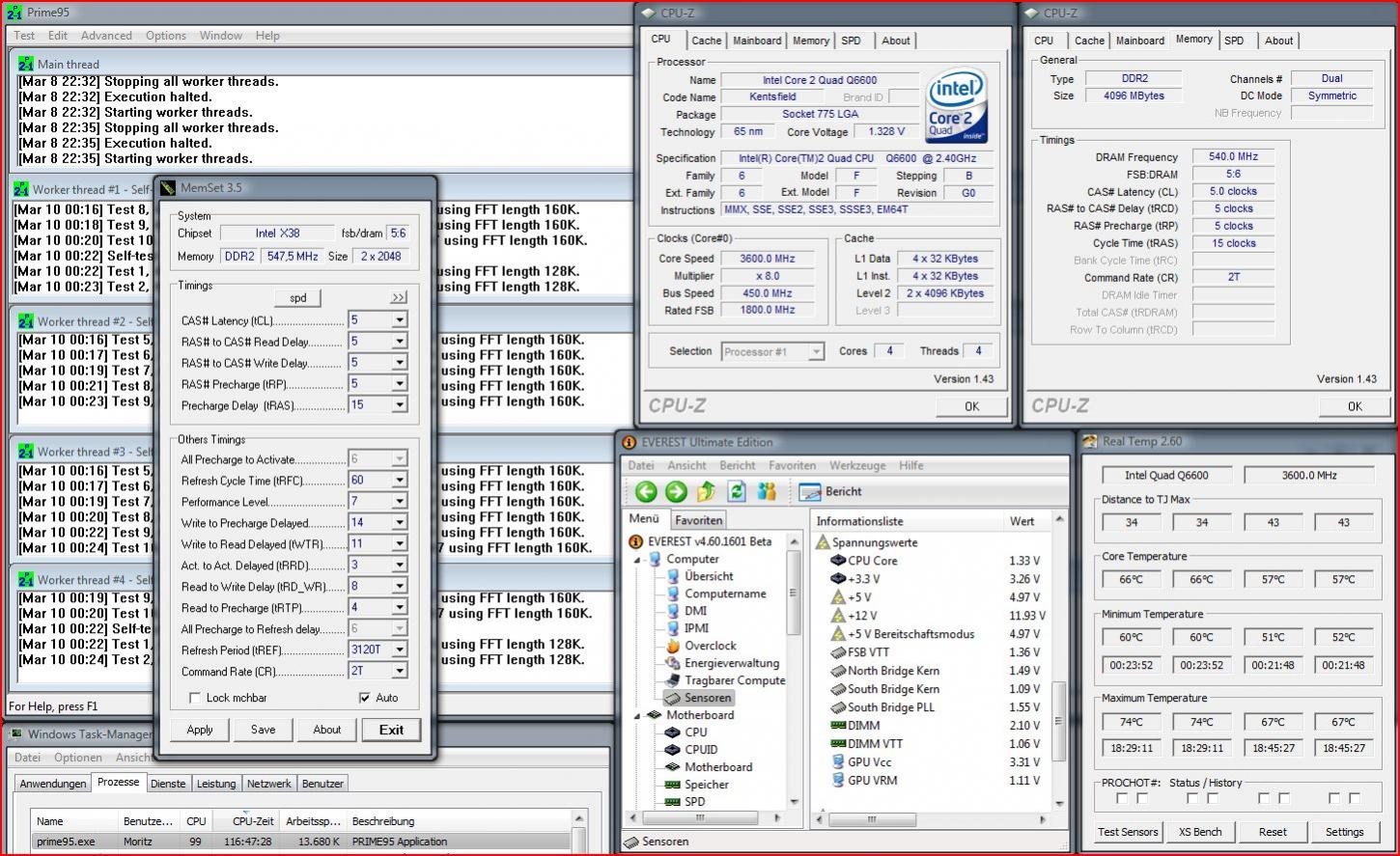The height and width of the screenshot is (856, 1400).
Task: Open the CAS# Latency (tCL) dropdown
Action: (399, 320)
